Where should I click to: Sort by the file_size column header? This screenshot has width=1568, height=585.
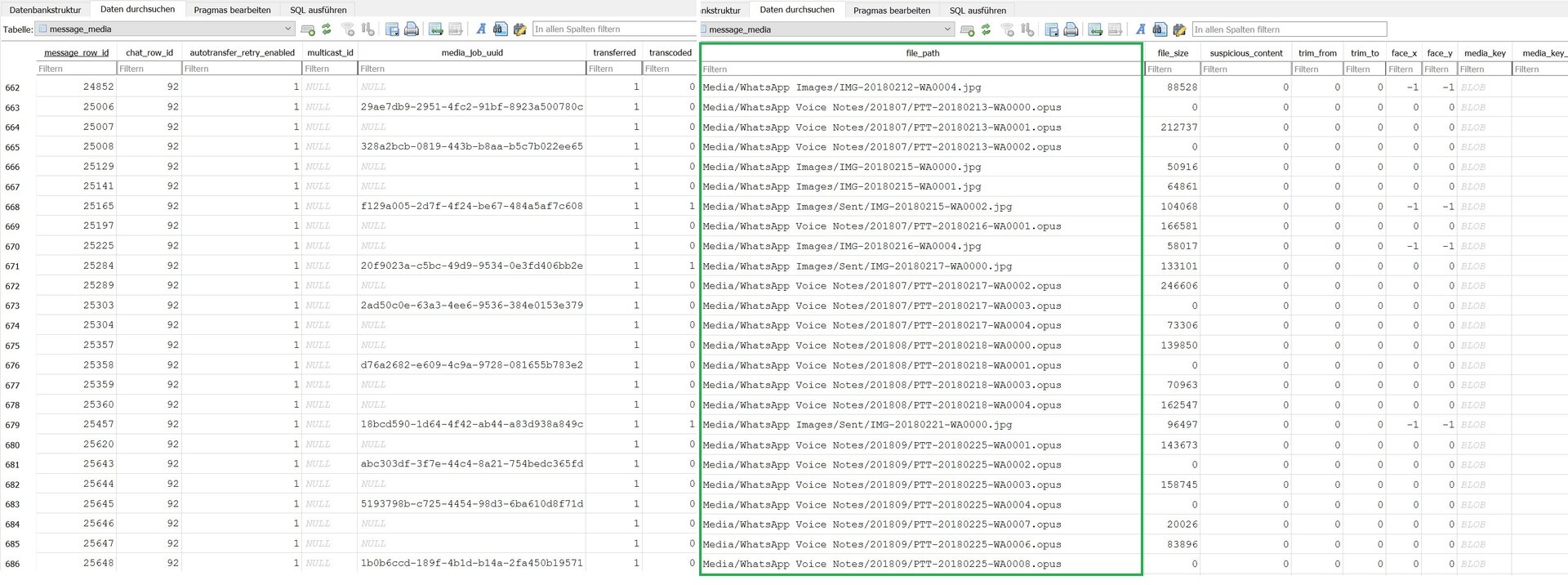[1172, 53]
